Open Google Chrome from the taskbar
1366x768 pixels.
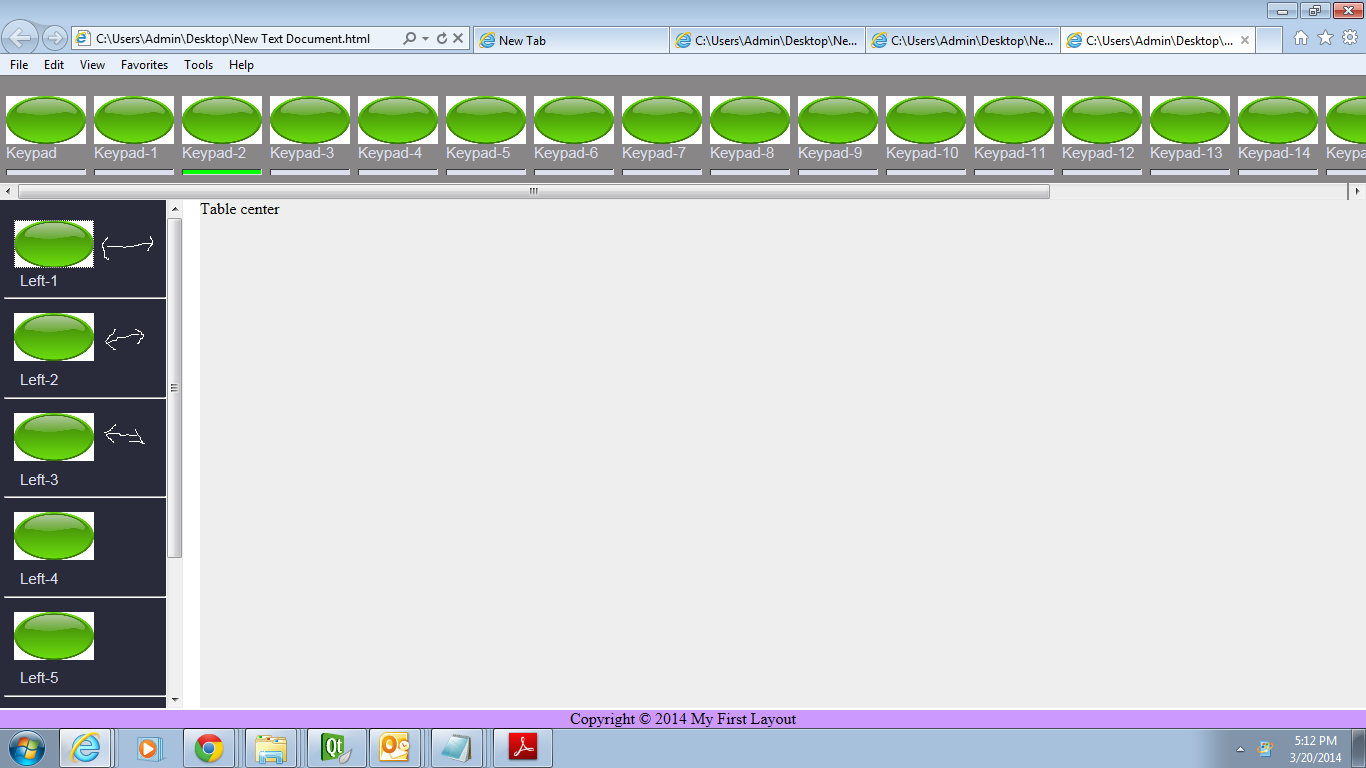208,748
